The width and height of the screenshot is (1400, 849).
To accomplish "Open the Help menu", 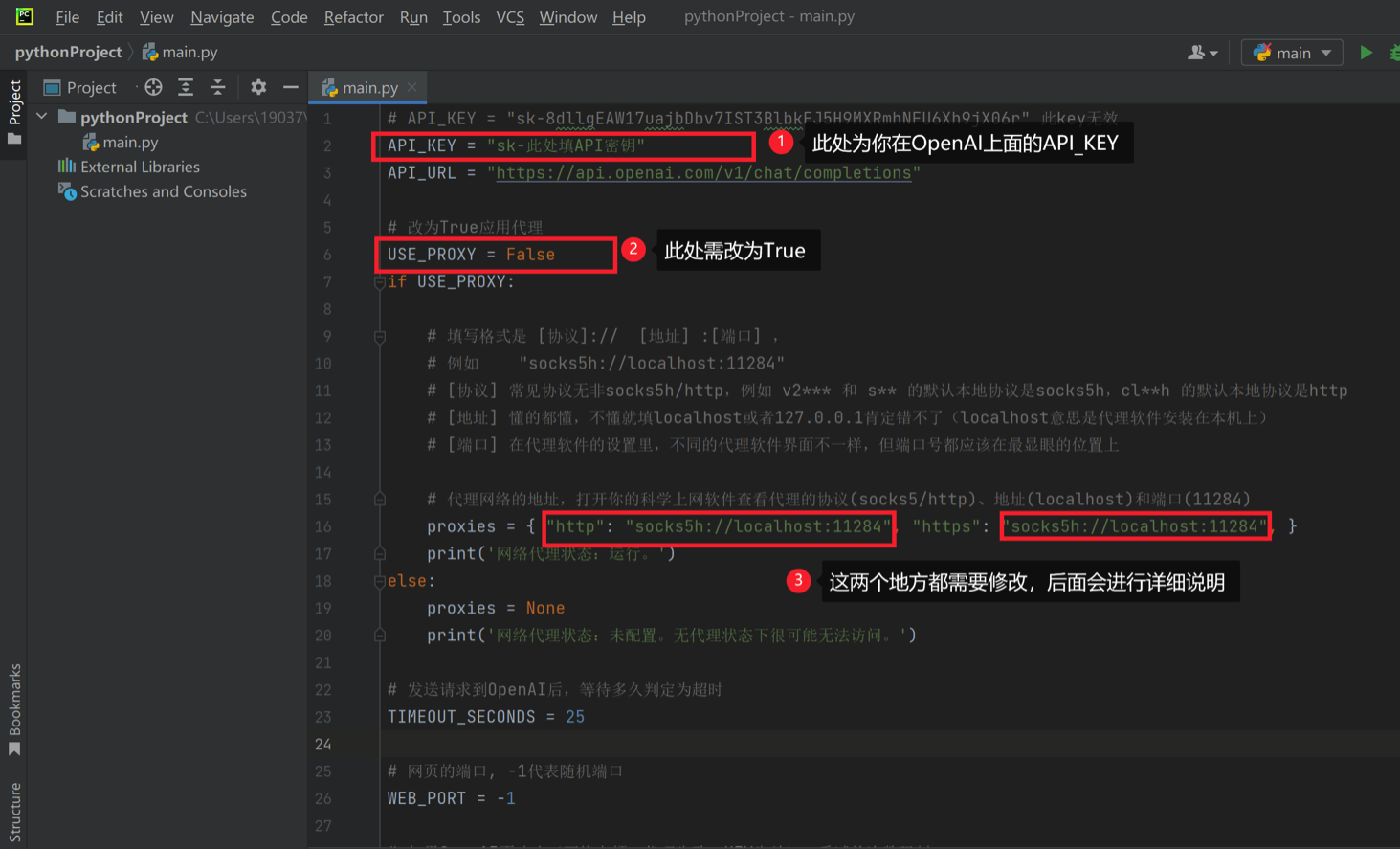I will click(629, 17).
